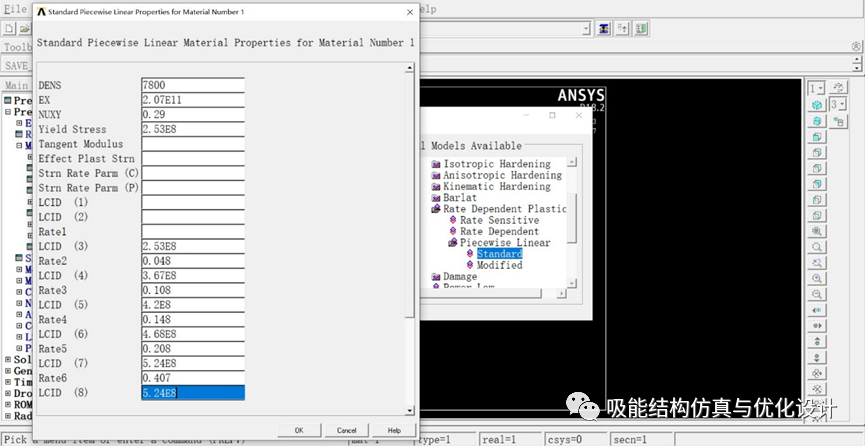Select the Damage material model
The image size is (865, 446).
pos(460,277)
